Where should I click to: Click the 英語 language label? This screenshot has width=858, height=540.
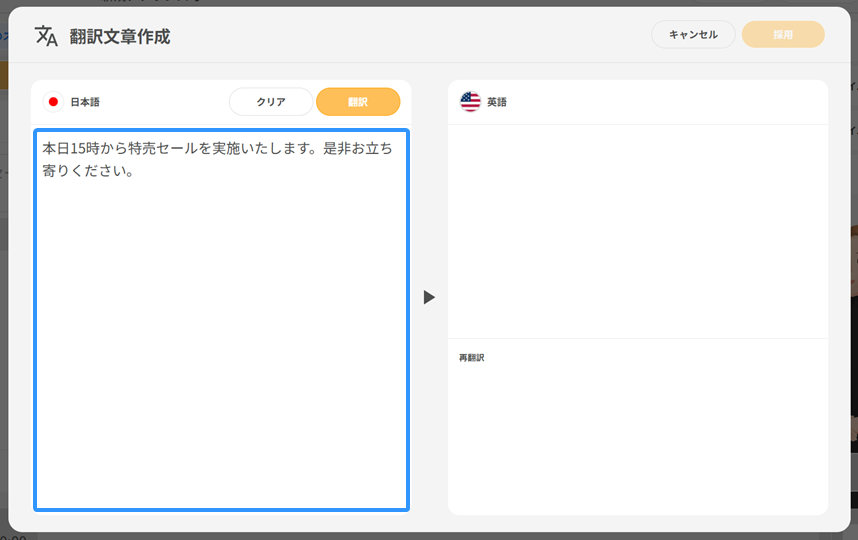497,102
